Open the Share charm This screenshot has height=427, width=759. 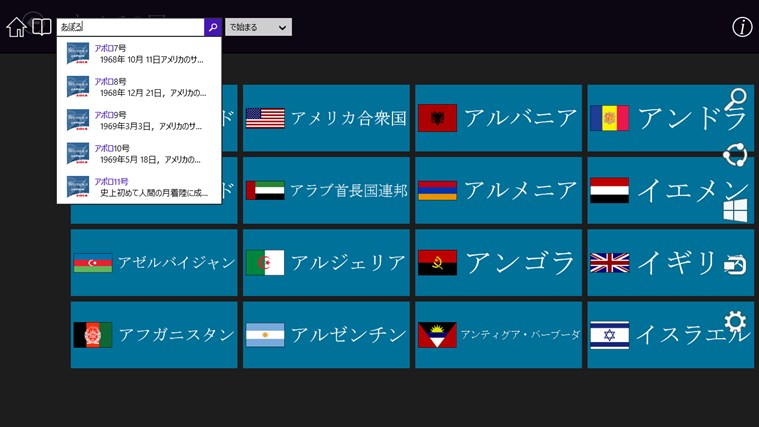click(735, 154)
